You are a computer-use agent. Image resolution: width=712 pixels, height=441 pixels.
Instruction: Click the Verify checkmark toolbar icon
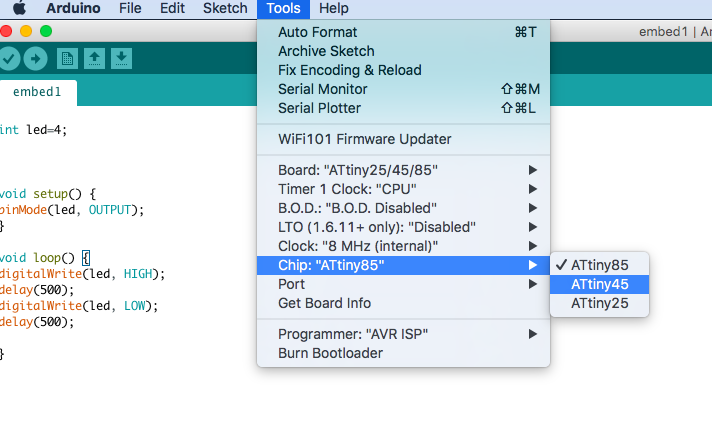pos(9,59)
